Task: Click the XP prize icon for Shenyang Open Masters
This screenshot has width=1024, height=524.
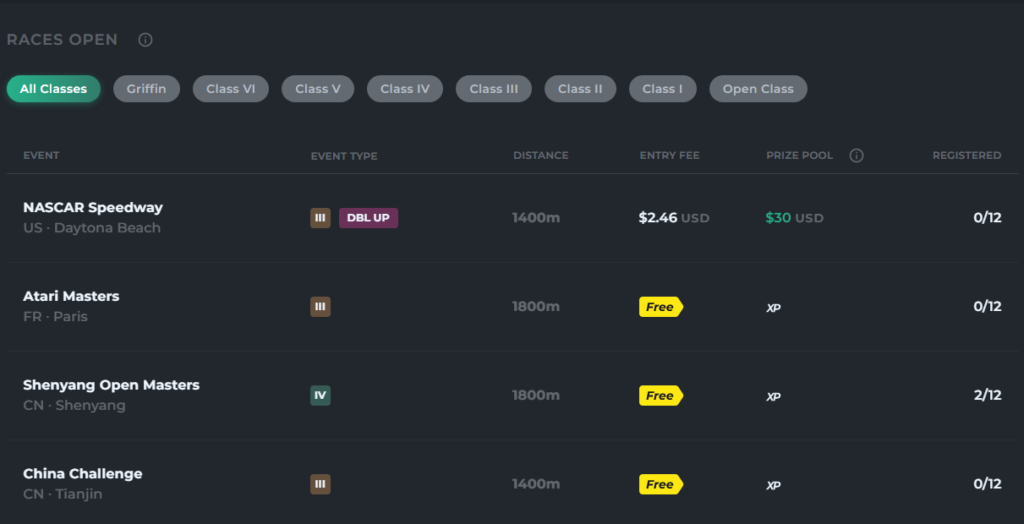Action: point(773,396)
